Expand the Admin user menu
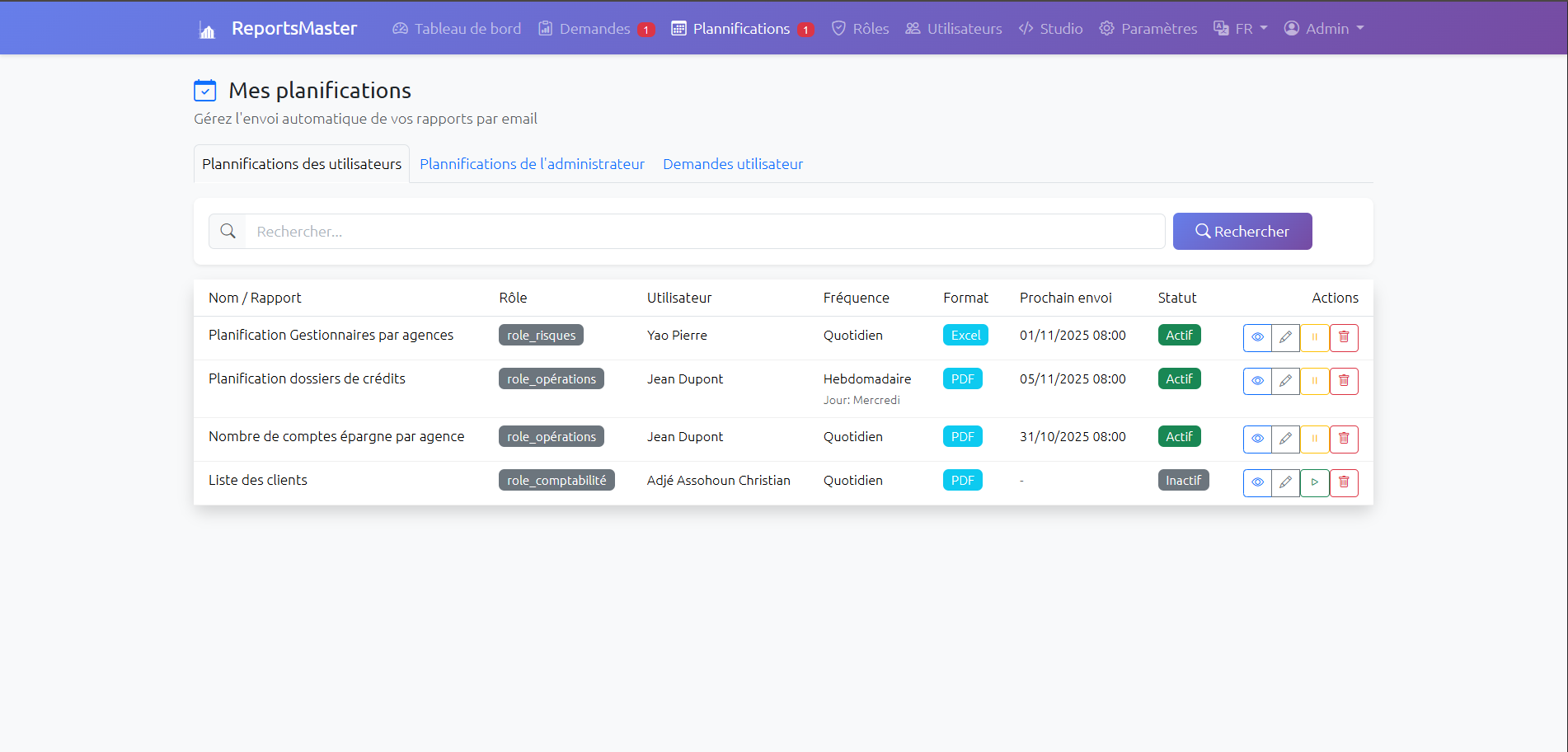 tap(1324, 29)
